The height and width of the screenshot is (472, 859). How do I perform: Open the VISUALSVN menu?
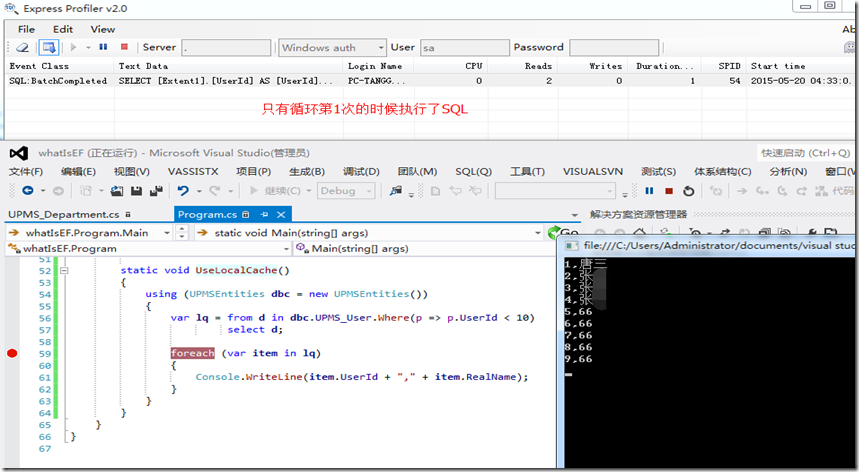593,172
